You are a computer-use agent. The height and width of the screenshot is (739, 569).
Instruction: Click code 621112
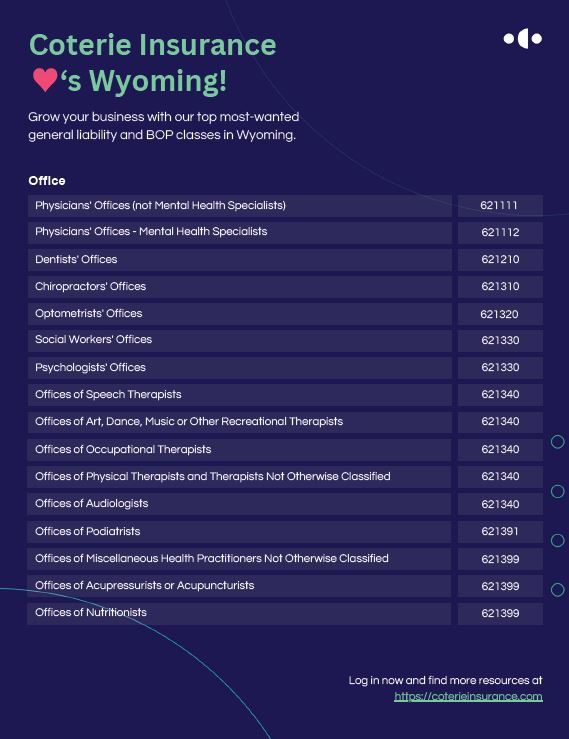tap(500, 233)
